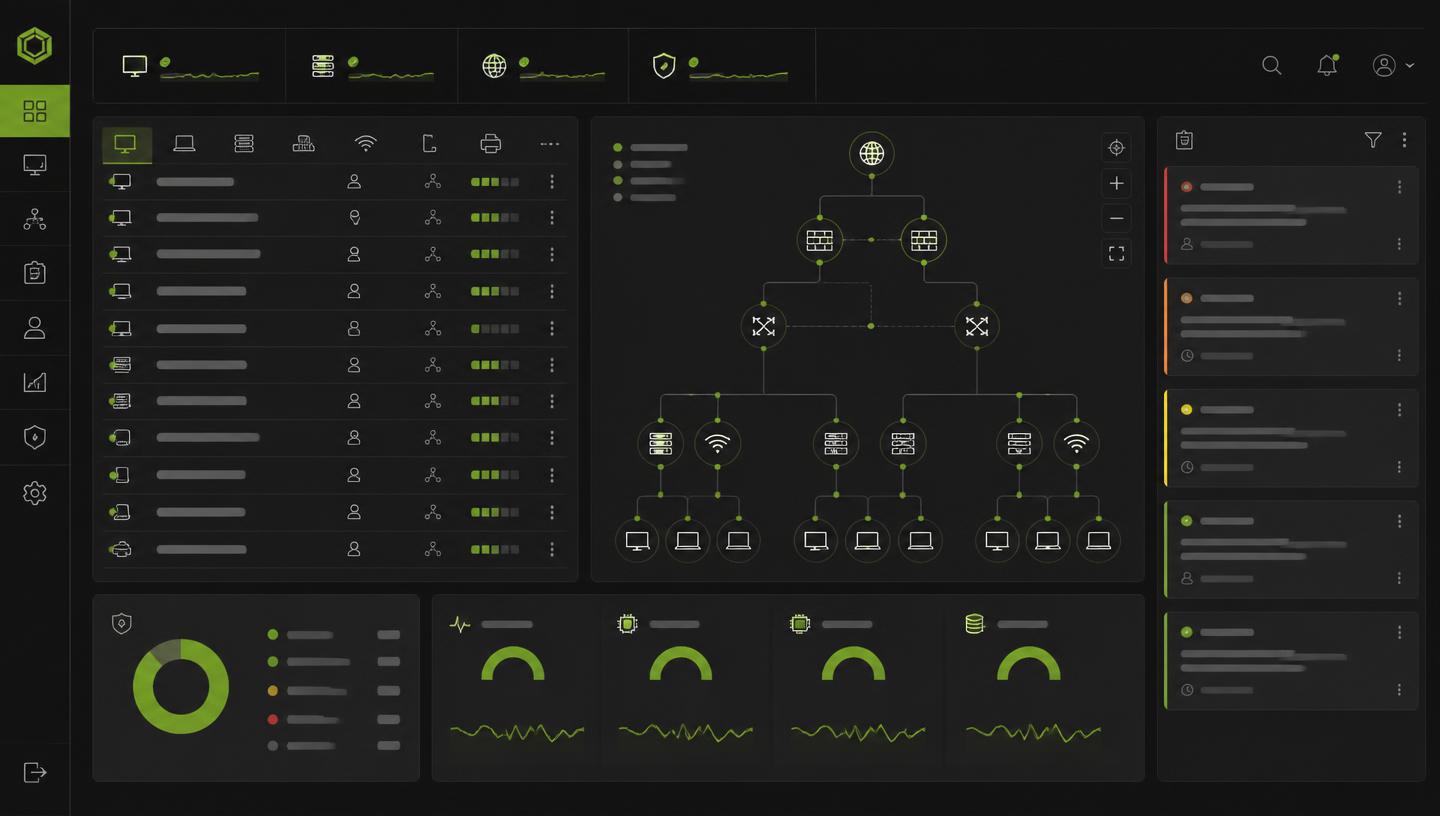Viewport: 1440px width, 816px height.
Task: Zoom in the topology map
Action: point(1117,183)
